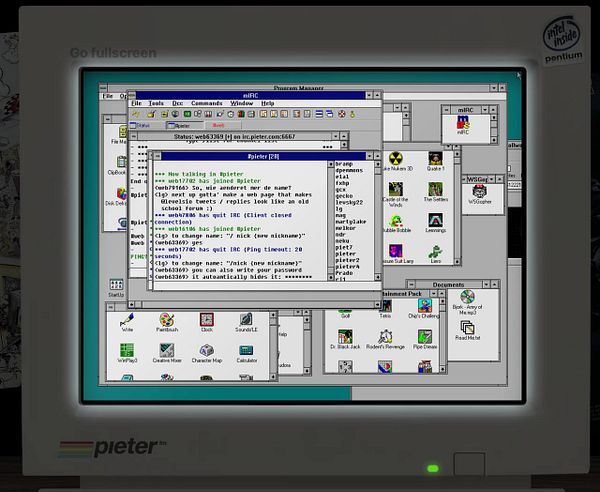Click the red-white life ring Help icon
The height and width of the screenshot is (492, 600).
click(342, 114)
